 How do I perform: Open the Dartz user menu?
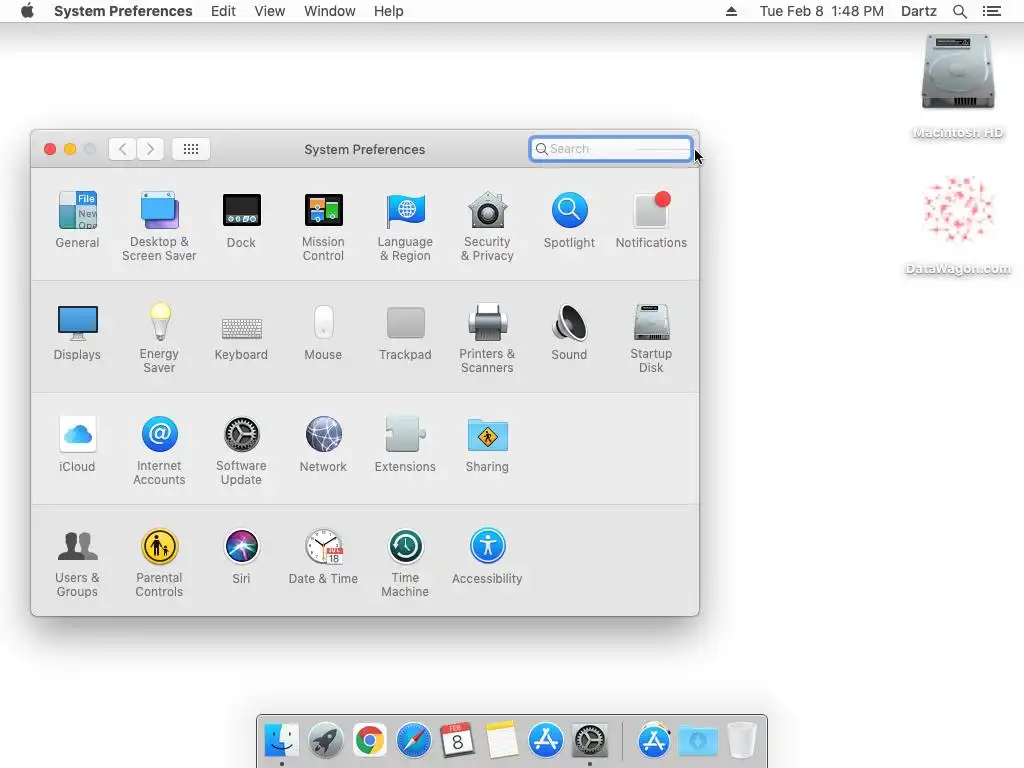[x=918, y=11]
